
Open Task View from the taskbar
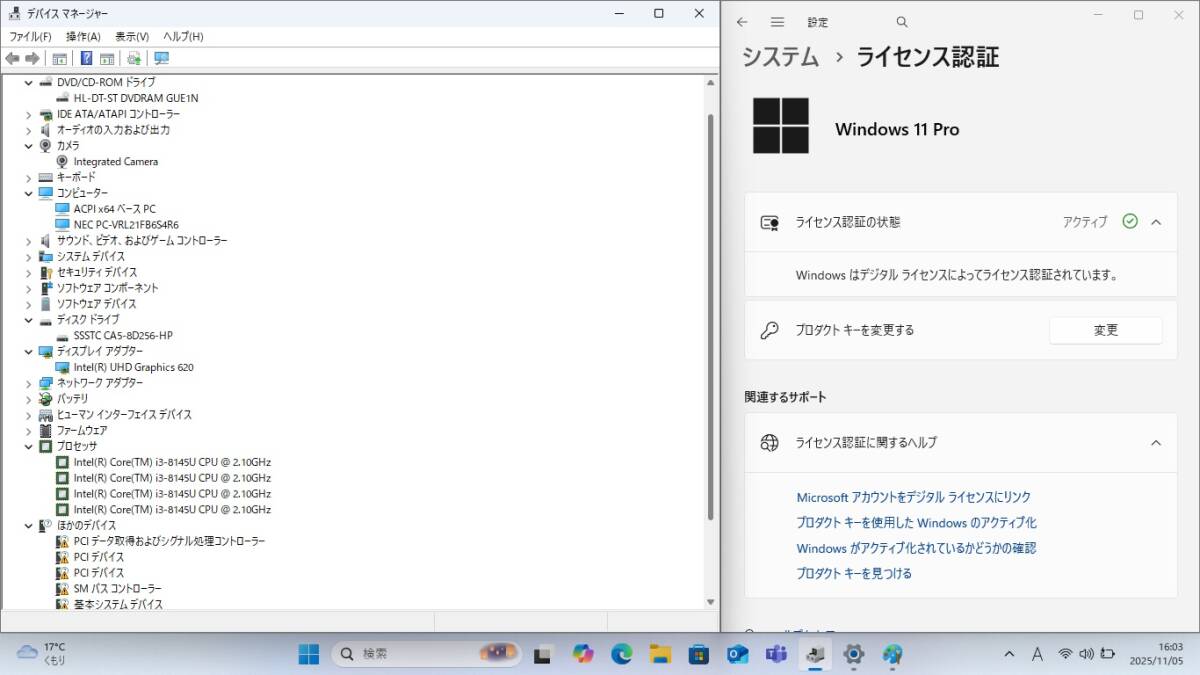pos(543,654)
